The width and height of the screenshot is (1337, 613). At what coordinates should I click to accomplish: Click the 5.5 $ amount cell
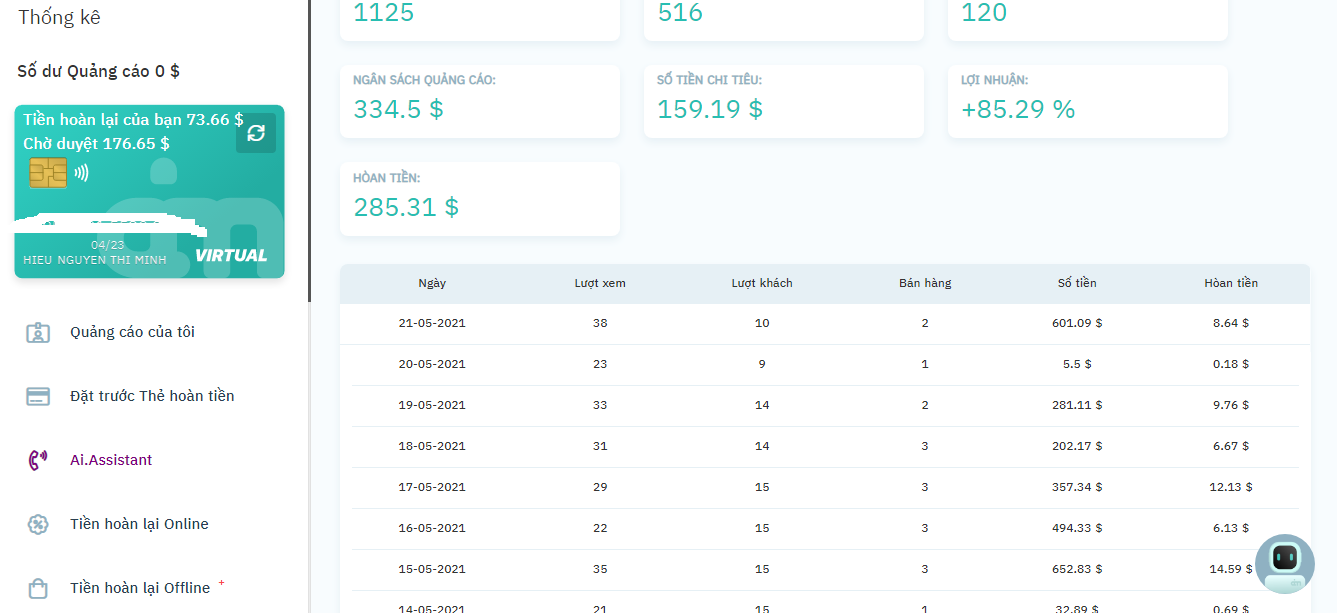(1077, 364)
